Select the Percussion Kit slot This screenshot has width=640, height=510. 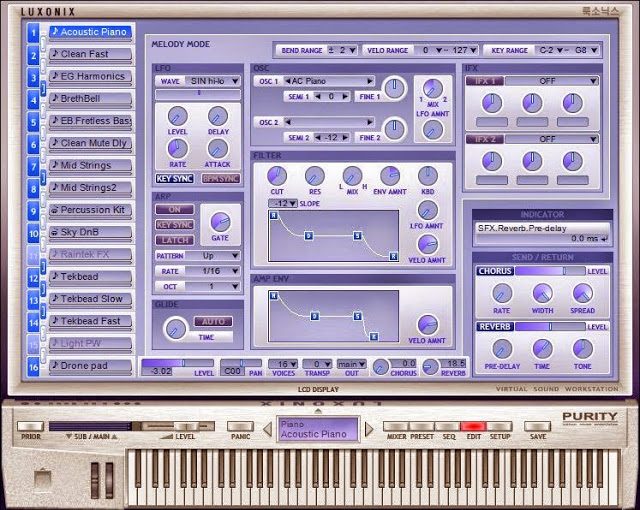[x=91, y=210]
